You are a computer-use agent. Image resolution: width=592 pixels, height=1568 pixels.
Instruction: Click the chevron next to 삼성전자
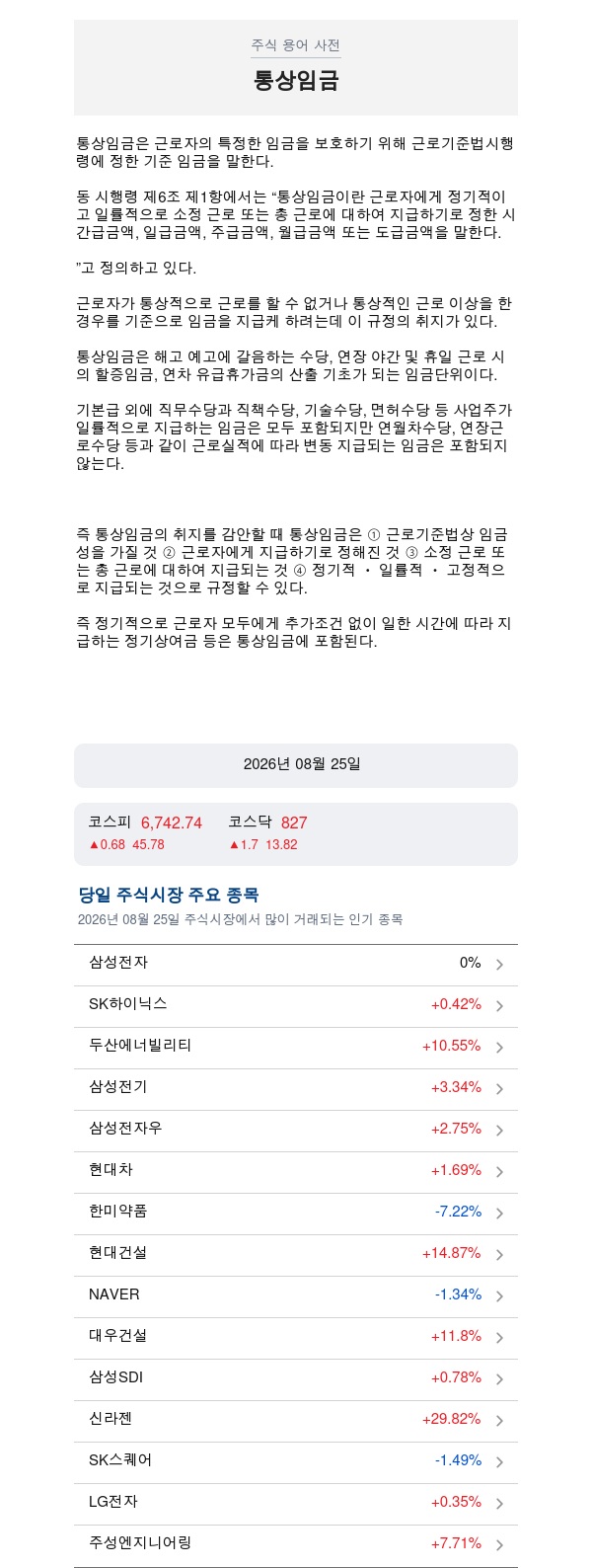coord(500,965)
